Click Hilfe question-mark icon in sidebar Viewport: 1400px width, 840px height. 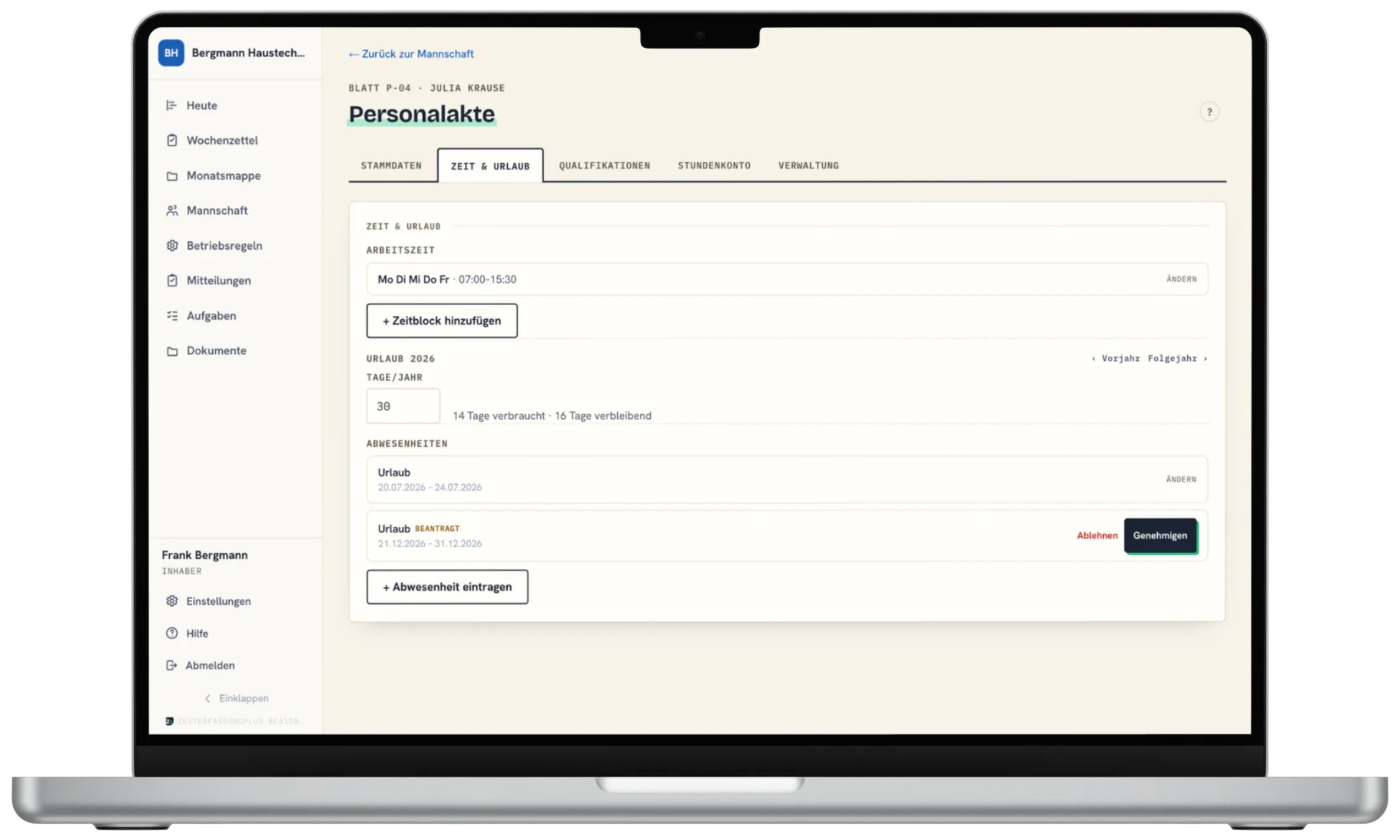click(x=172, y=633)
